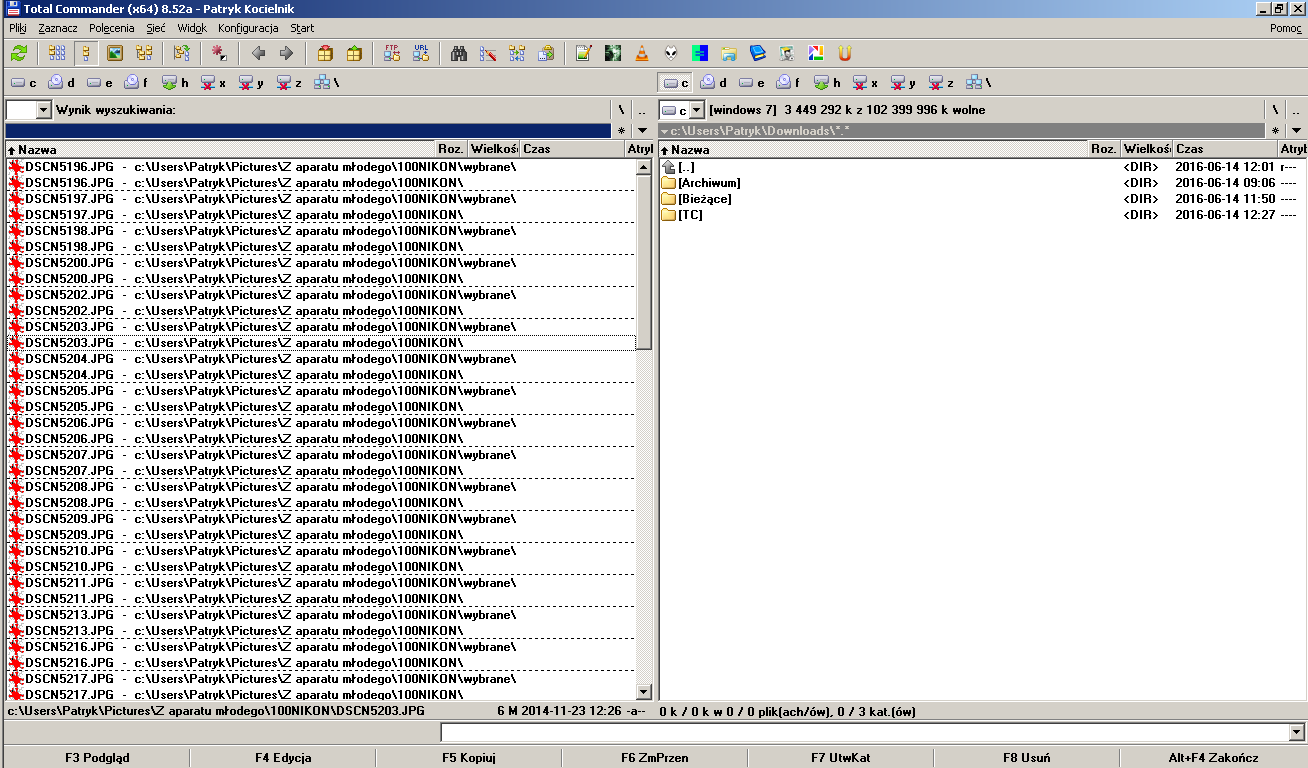Screen dimensions: 1308x768
Task: Open the URL new connection icon
Action: tap(421, 53)
